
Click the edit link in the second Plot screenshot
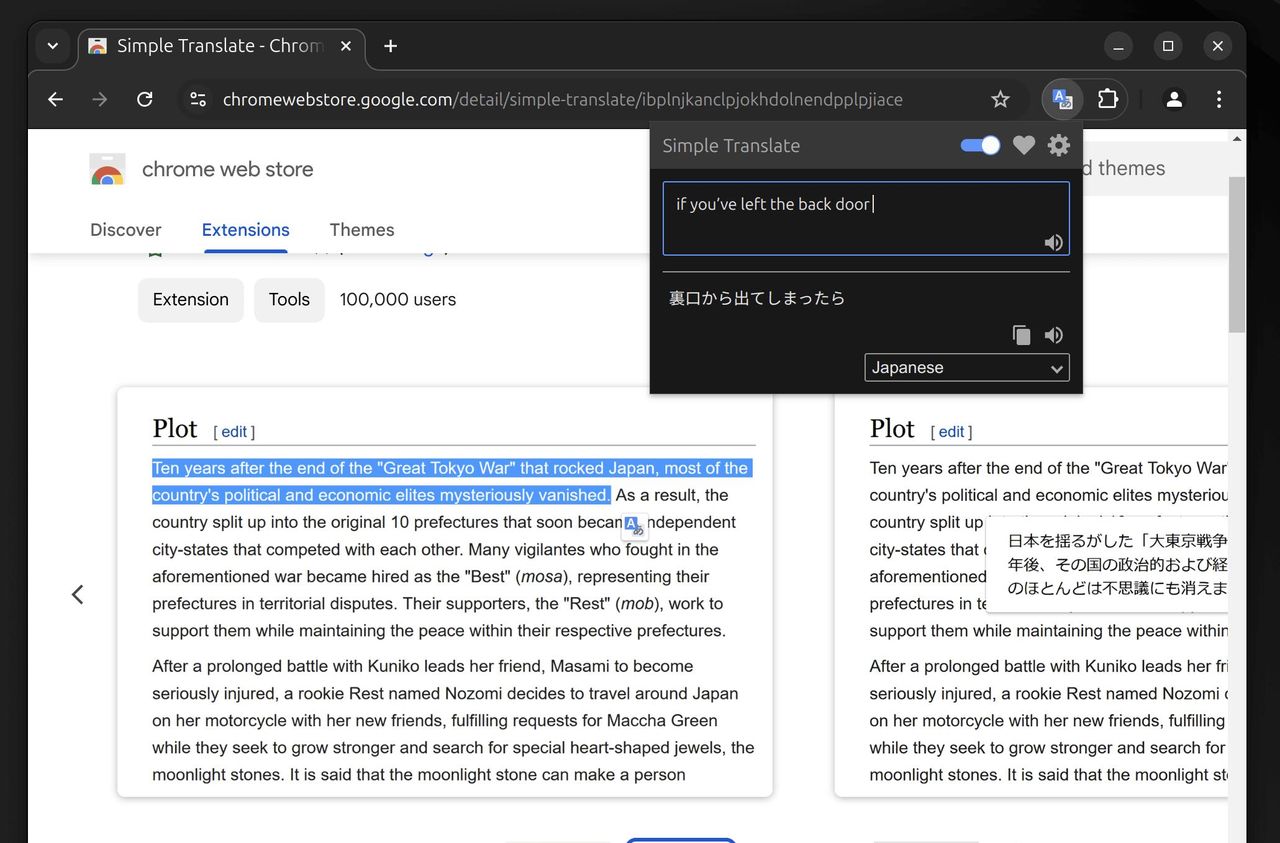pos(951,432)
